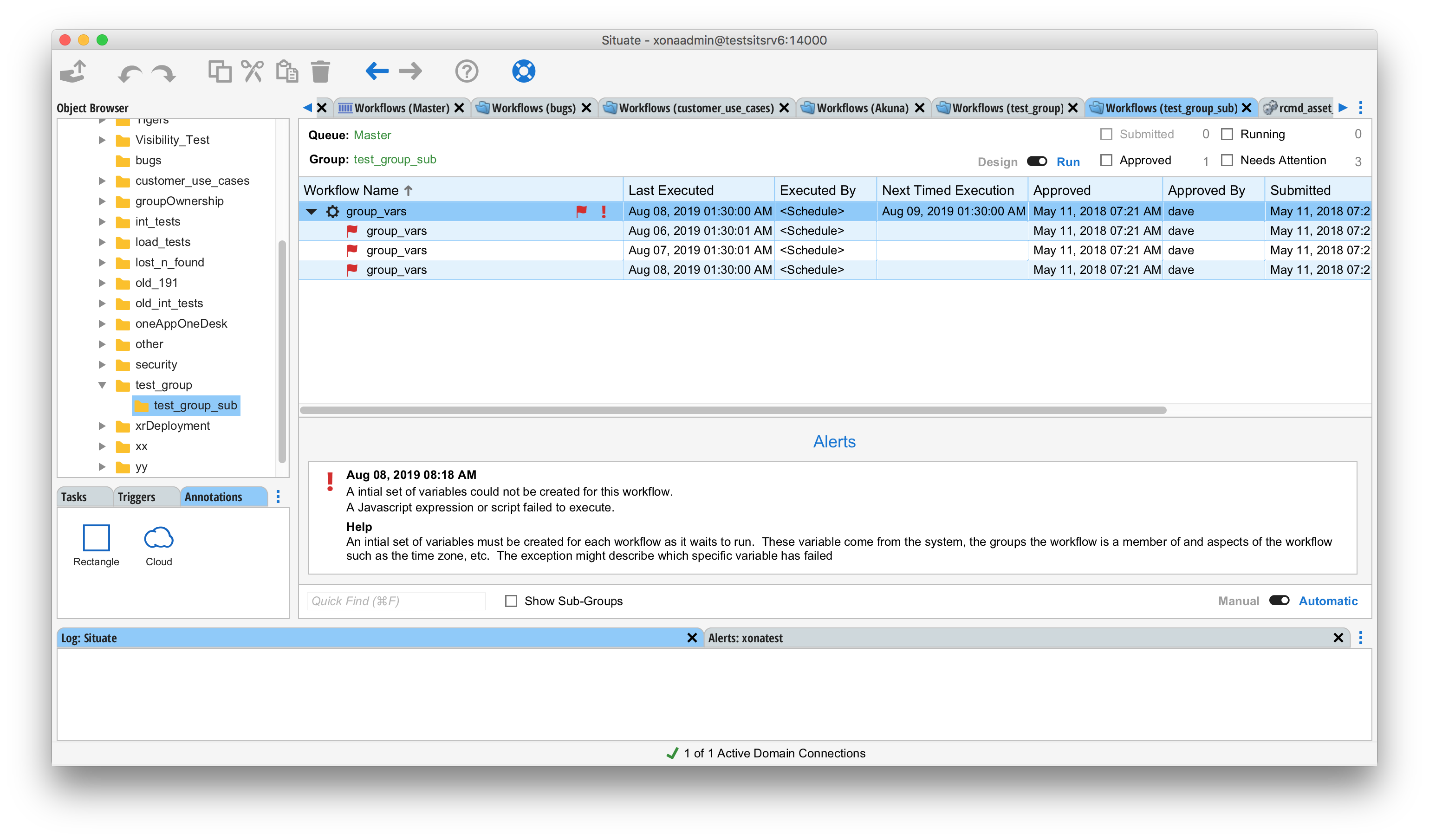Click the Redo arrow icon
The image size is (1429, 840).
tap(164, 72)
